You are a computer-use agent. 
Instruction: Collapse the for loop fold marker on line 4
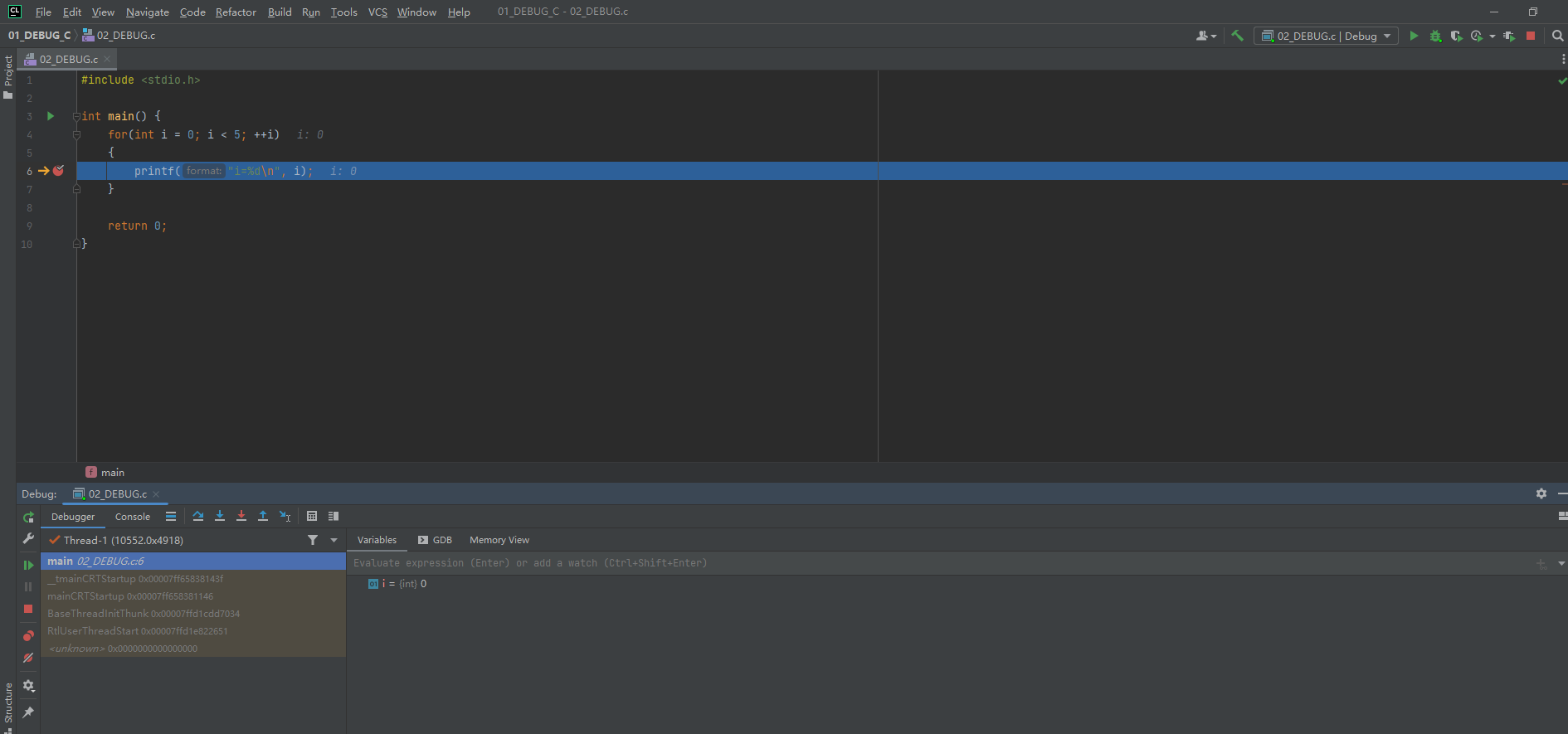(76, 134)
